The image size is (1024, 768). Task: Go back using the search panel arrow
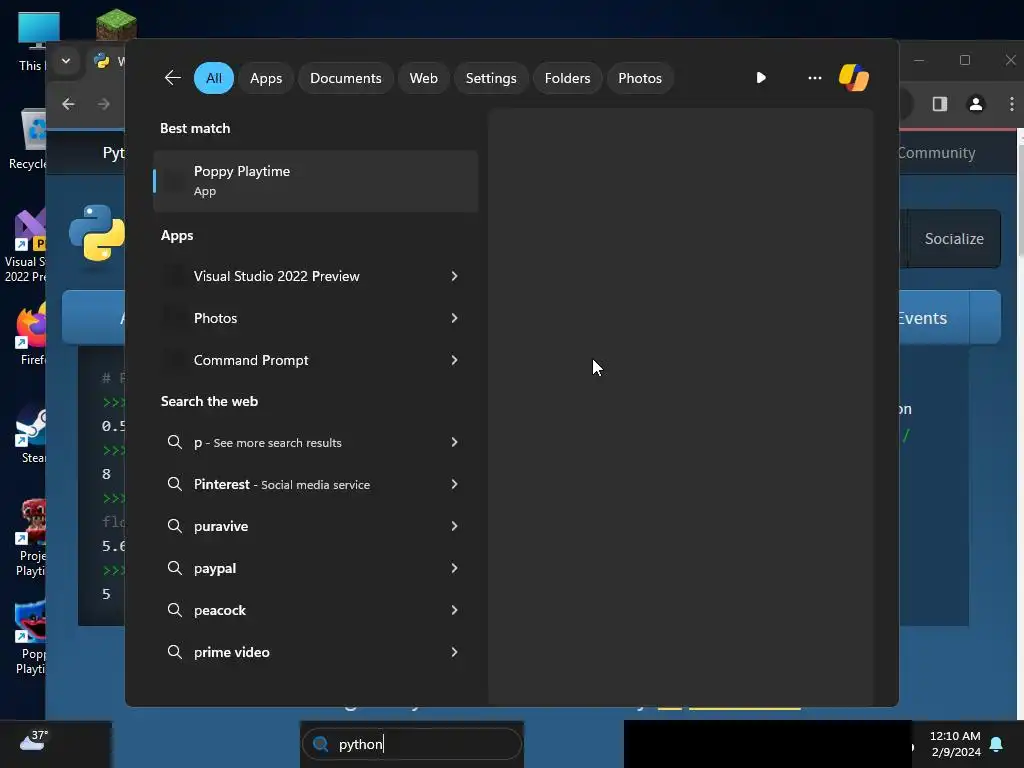point(172,78)
